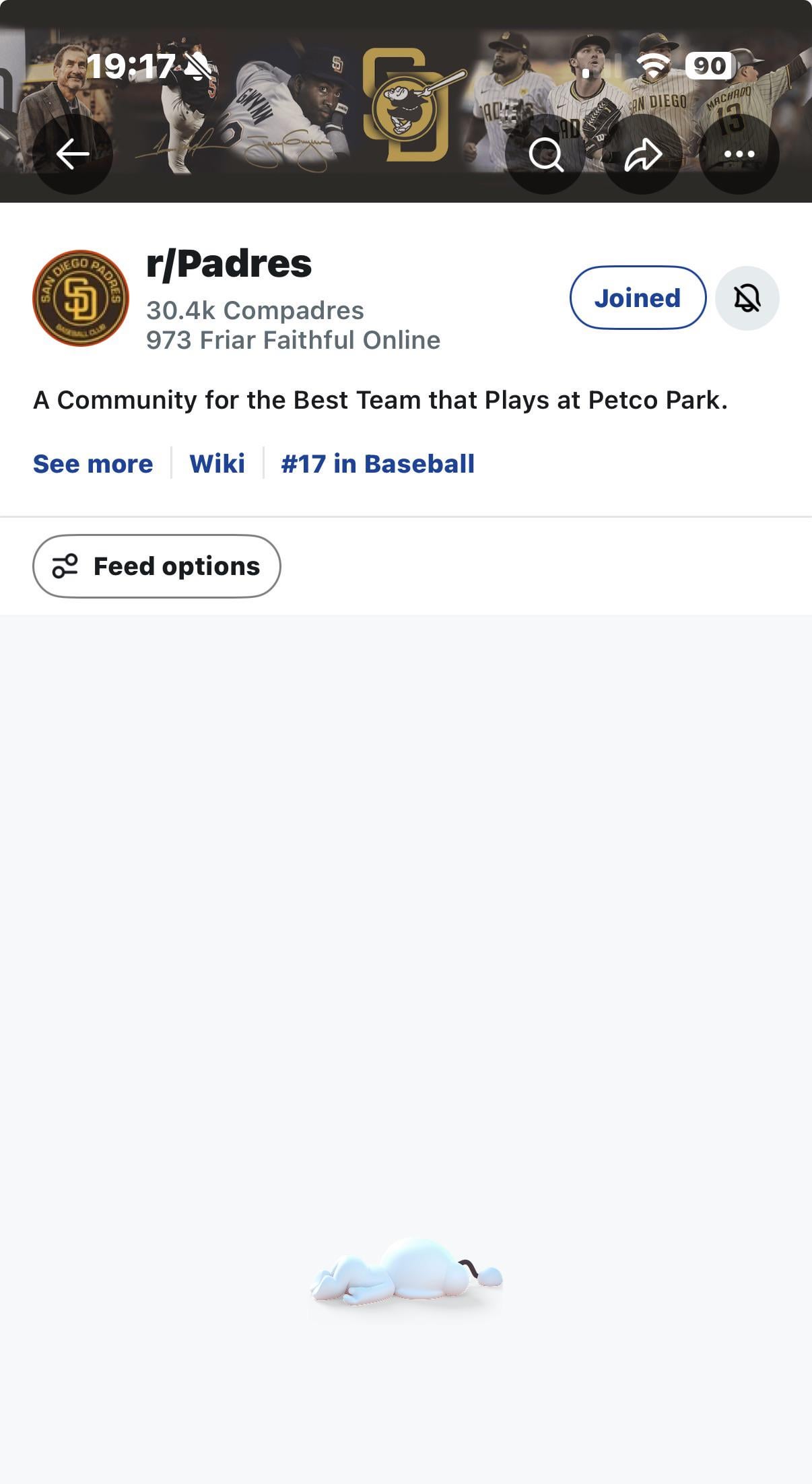Tap the Joined membership button

[638, 298]
